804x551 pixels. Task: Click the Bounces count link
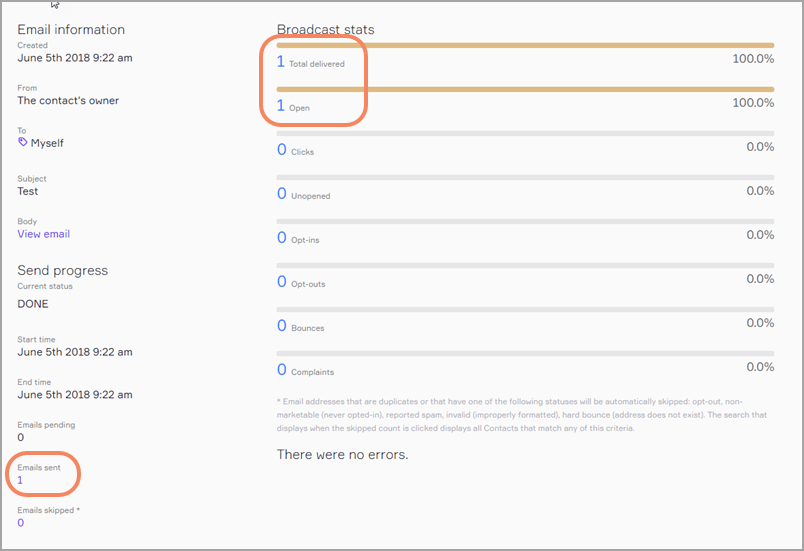pyautogui.click(x=282, y=326)
